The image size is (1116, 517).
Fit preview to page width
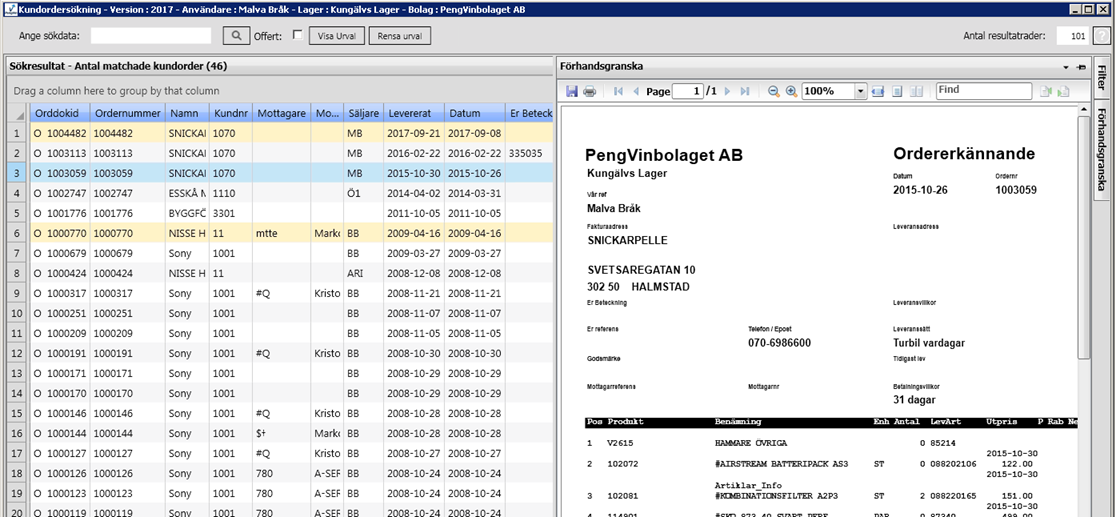(878, 91)
